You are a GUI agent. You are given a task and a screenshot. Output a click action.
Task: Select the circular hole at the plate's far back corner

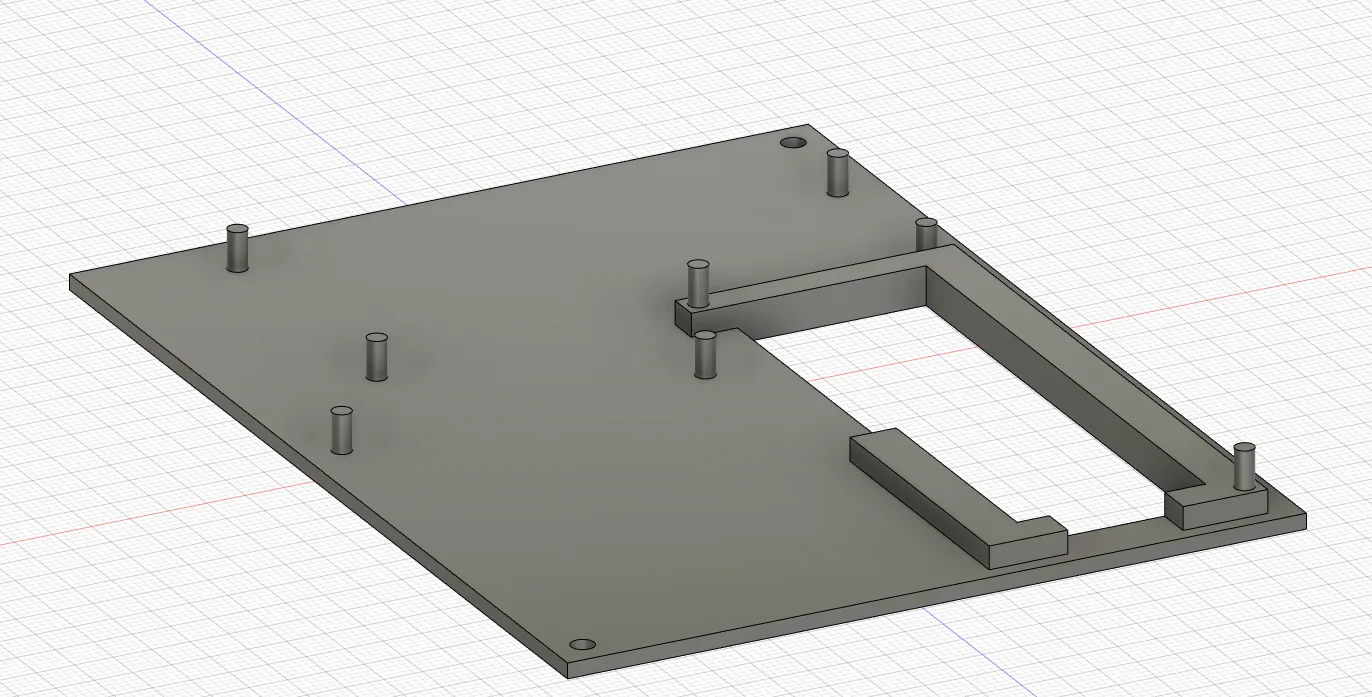coord(794,143)
